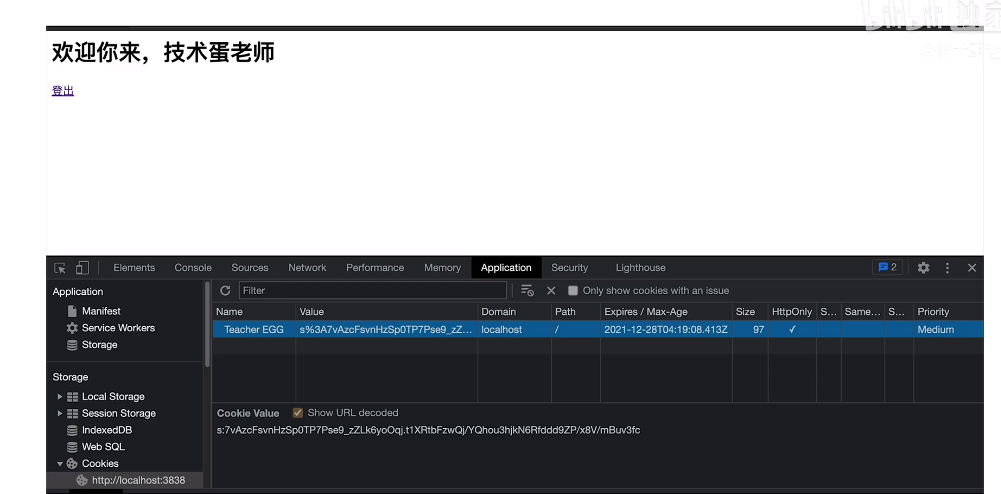1001x494 pixels.
Task: Uncheck Show URL decoded checkbox
Action: pyautogui.click(x=297, y=413)
